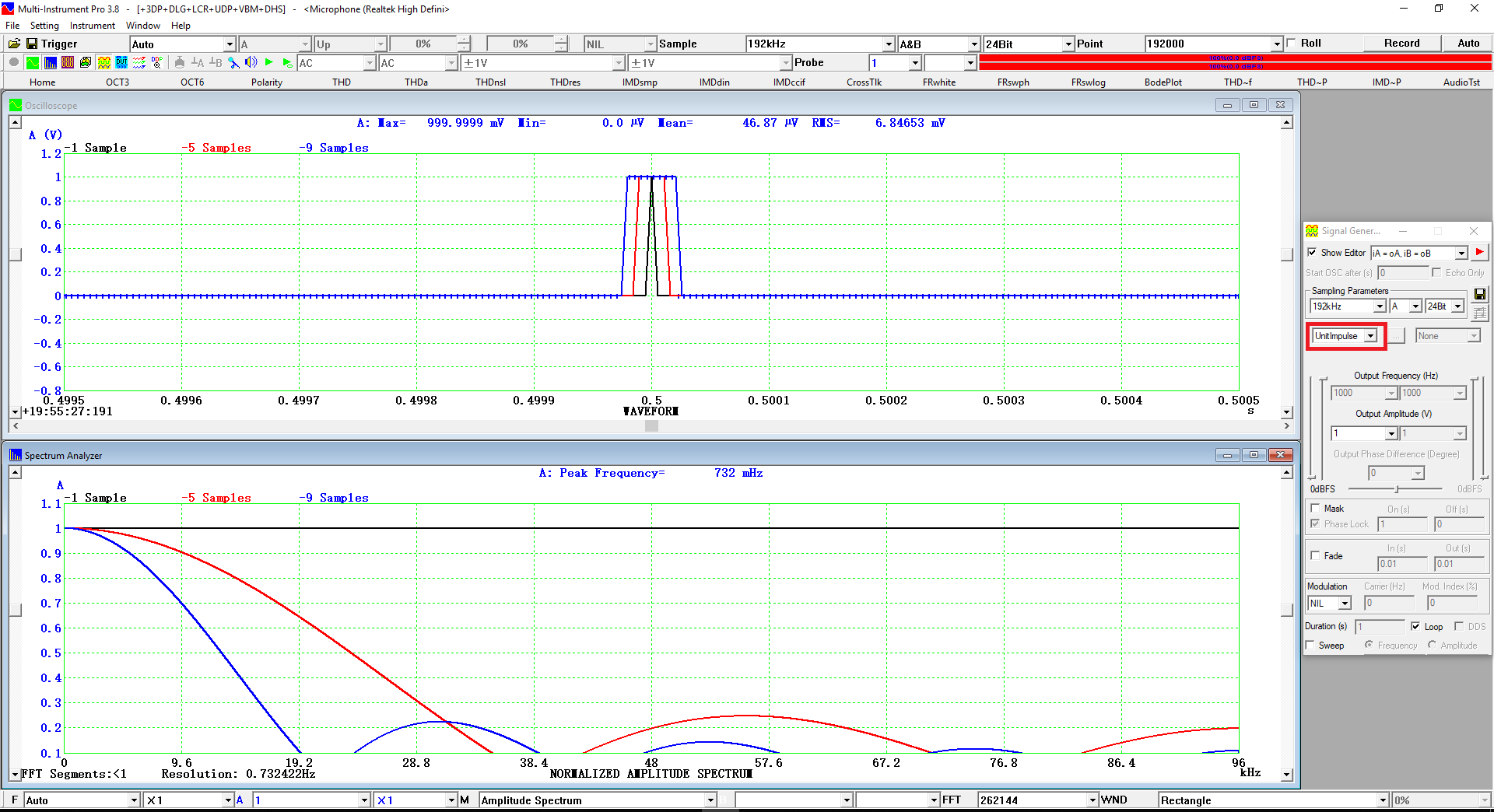Viewport: 1494px width, 812px height.
Task: Uncheck Show Editor in Signal Generator
Action: [x=1312, y=253]
